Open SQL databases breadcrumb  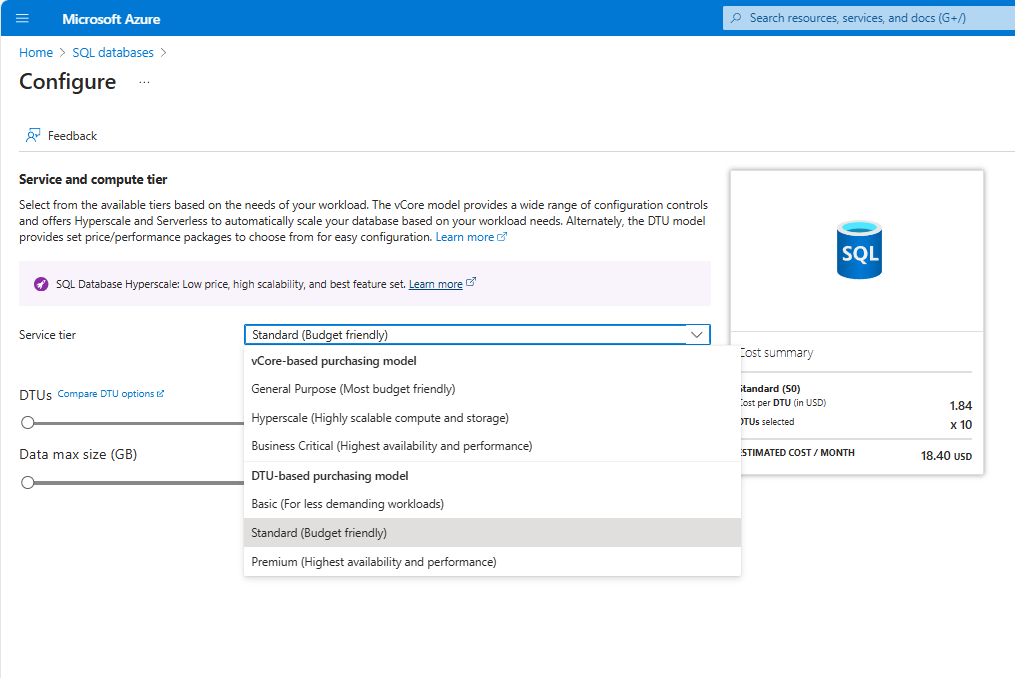click(113, 52)
